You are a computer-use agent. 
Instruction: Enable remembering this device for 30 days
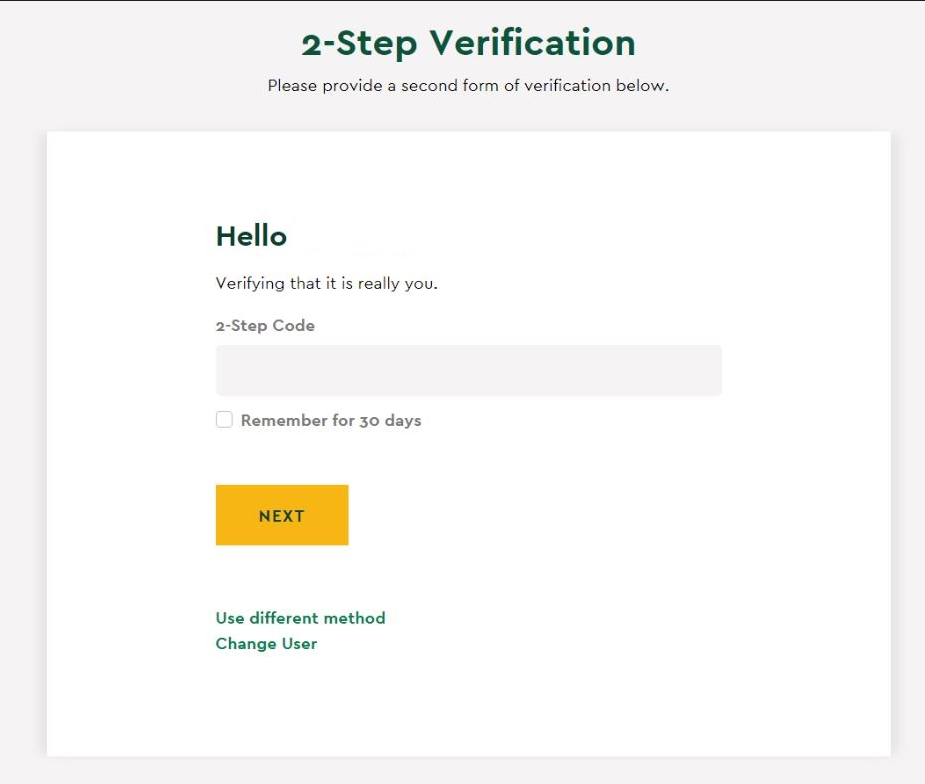click(x=224, y=419)
